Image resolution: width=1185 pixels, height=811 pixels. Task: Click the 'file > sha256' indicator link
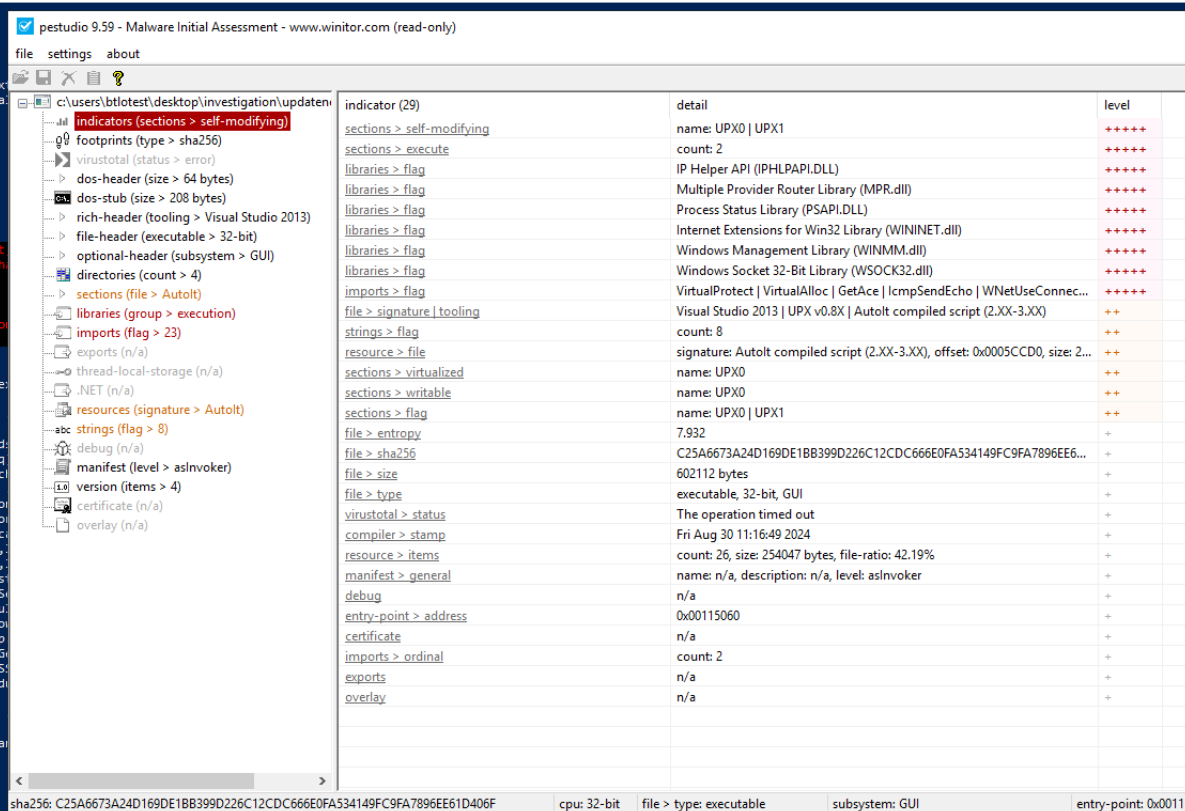[380, 454]
